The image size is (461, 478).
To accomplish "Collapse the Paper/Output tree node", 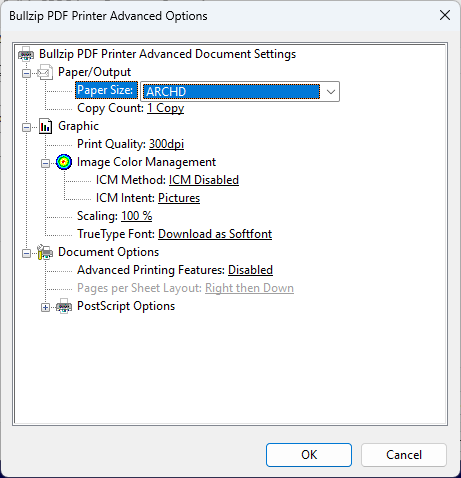I will tap(26, 73).
